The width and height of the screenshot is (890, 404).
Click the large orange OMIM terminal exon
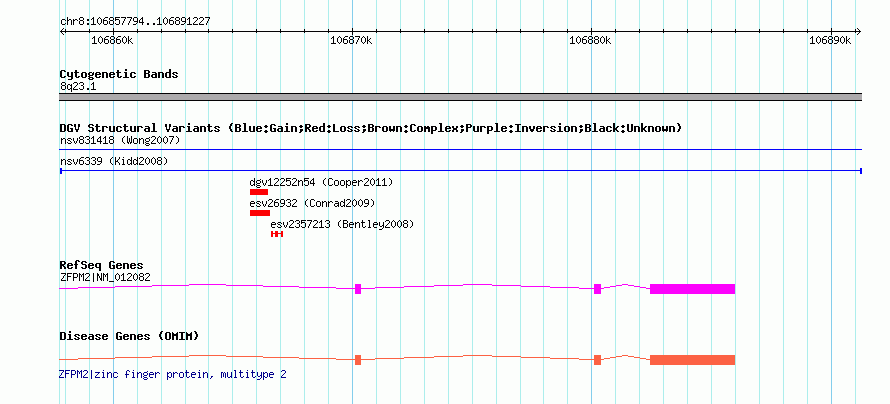(x=692, y=360)
